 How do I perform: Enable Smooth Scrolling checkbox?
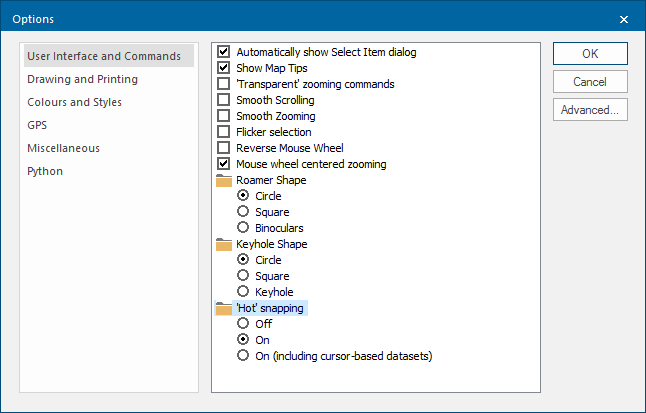(x=224, y=100)
